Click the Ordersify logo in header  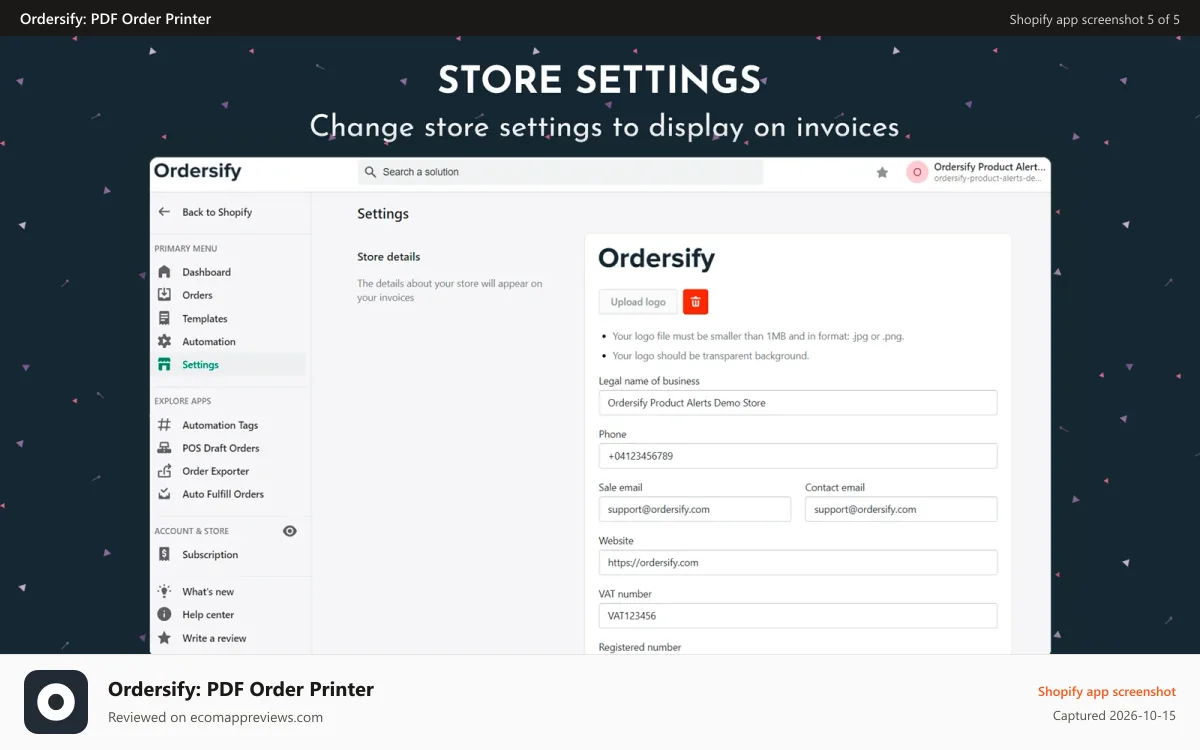click(197, 171)
